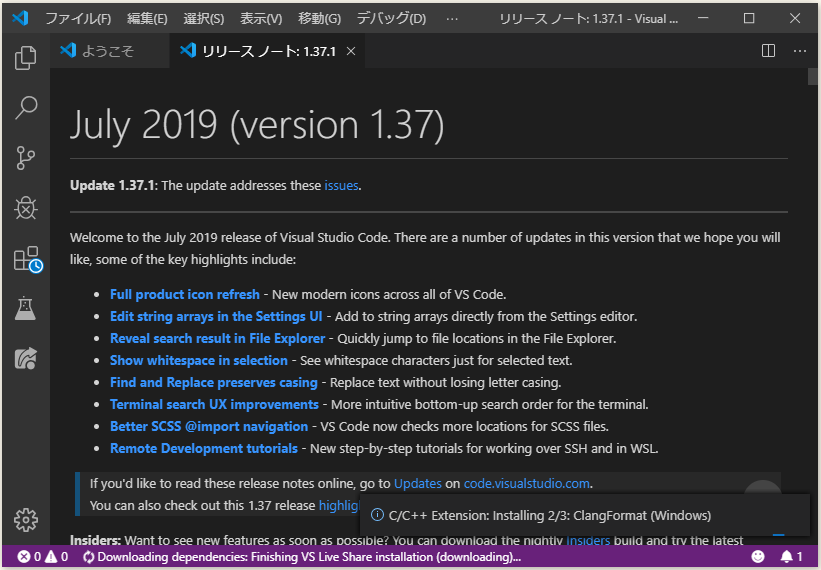This screenshot has height=570, width=821.
Task: Open Remote Development tutorials link
Action: 204,448
